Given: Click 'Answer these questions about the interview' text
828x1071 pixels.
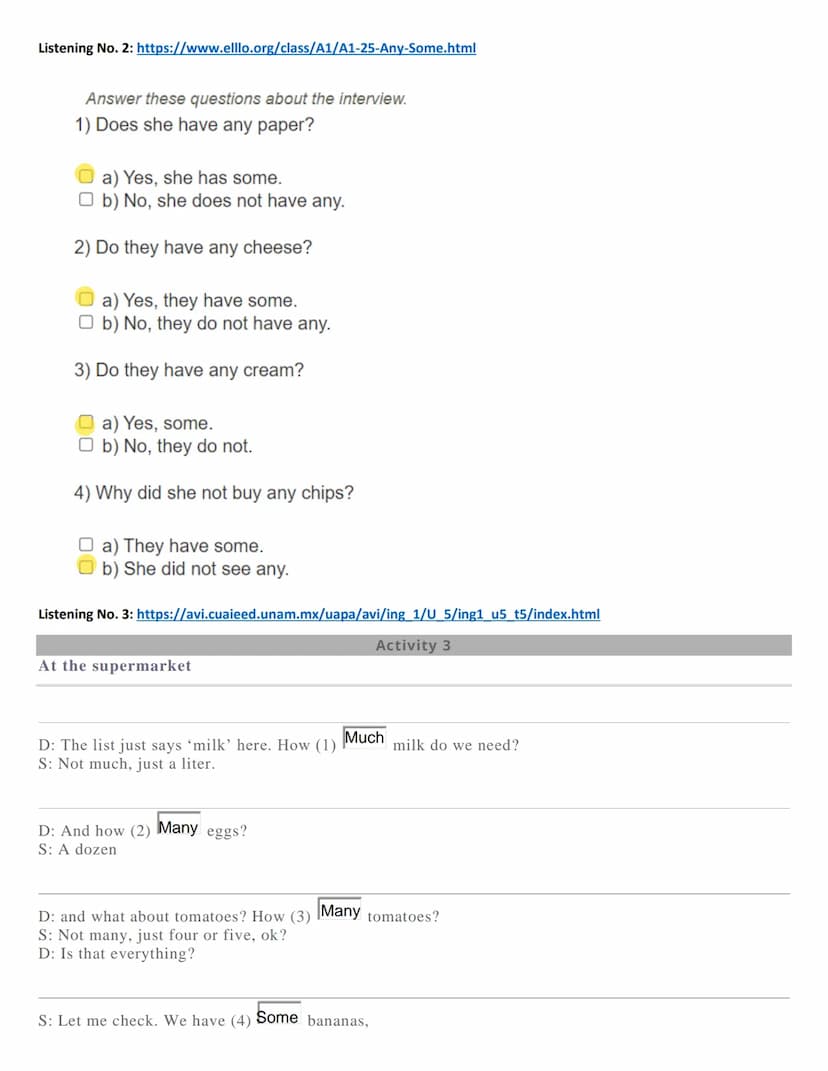Looking at the screenshot, I should pyautogui.click(x=246, y=98).
